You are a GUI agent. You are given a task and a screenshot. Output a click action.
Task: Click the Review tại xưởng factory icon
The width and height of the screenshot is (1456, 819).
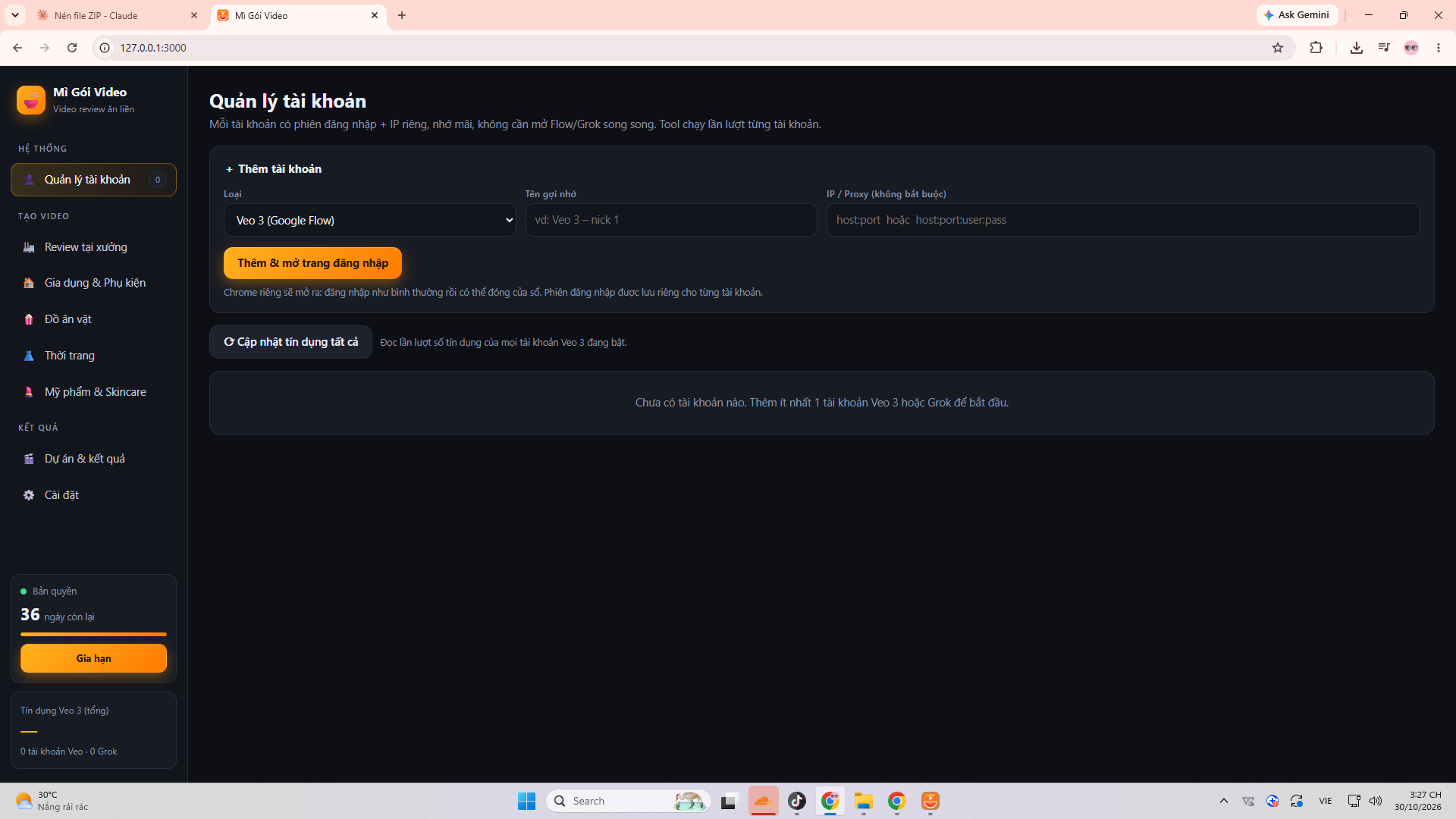[29, 247]
